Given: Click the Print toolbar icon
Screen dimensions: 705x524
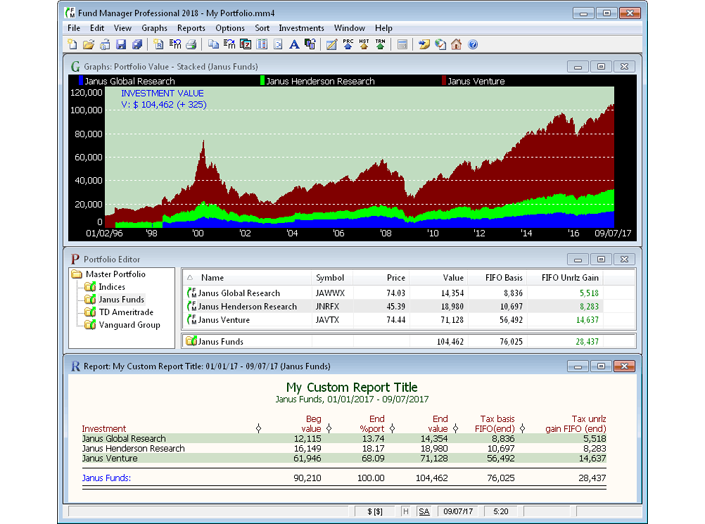Looking at the screenshot, I should (191, 44).
